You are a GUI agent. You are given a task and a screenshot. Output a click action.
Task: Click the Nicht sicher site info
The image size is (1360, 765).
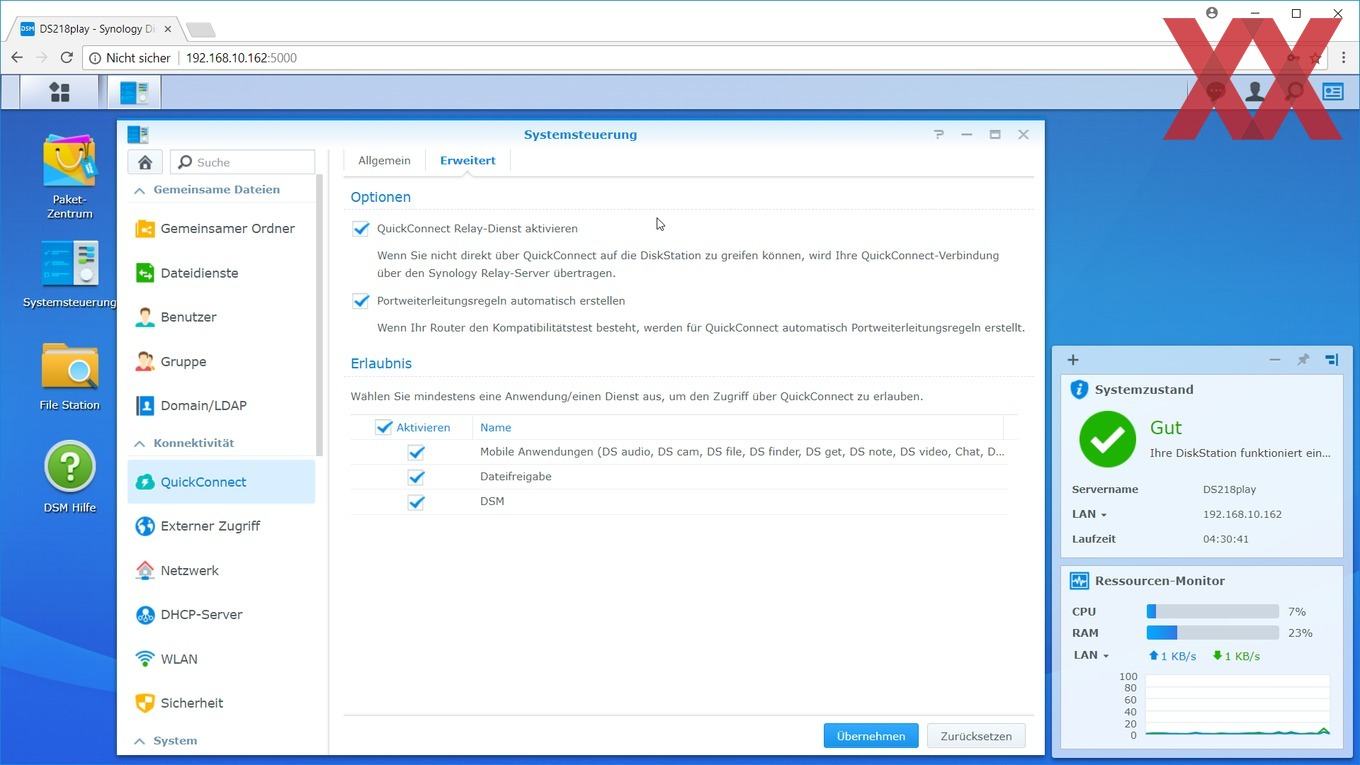click(128, 58)
